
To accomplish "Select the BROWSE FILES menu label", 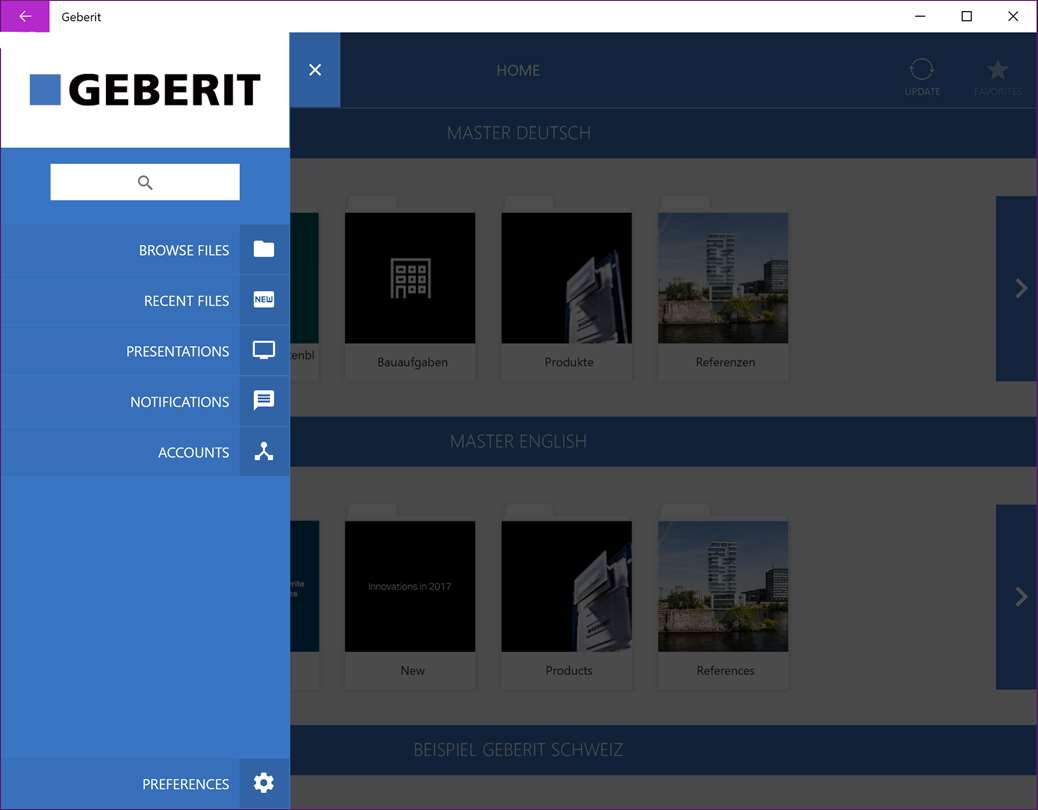I will pos(184,250).
